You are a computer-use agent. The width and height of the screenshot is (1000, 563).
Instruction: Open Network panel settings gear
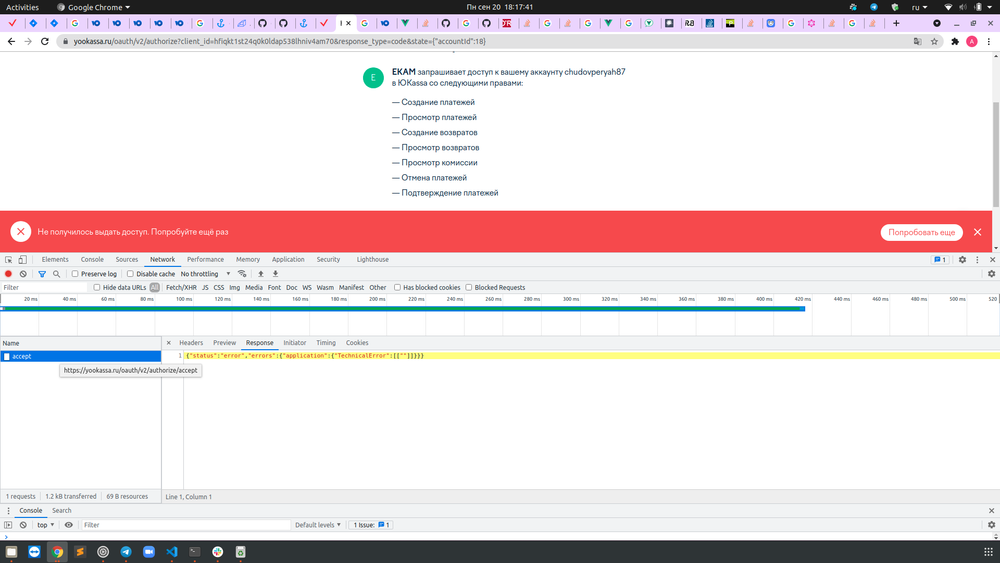pos(991,274)
